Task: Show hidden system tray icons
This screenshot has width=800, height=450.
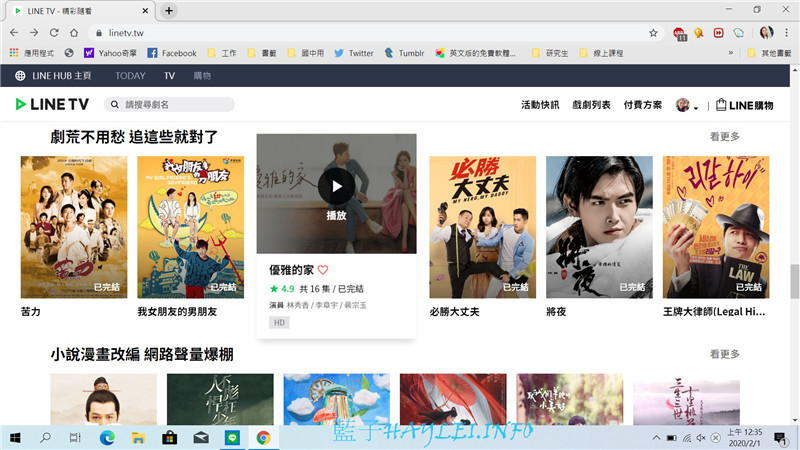Action: pos(656,438)
